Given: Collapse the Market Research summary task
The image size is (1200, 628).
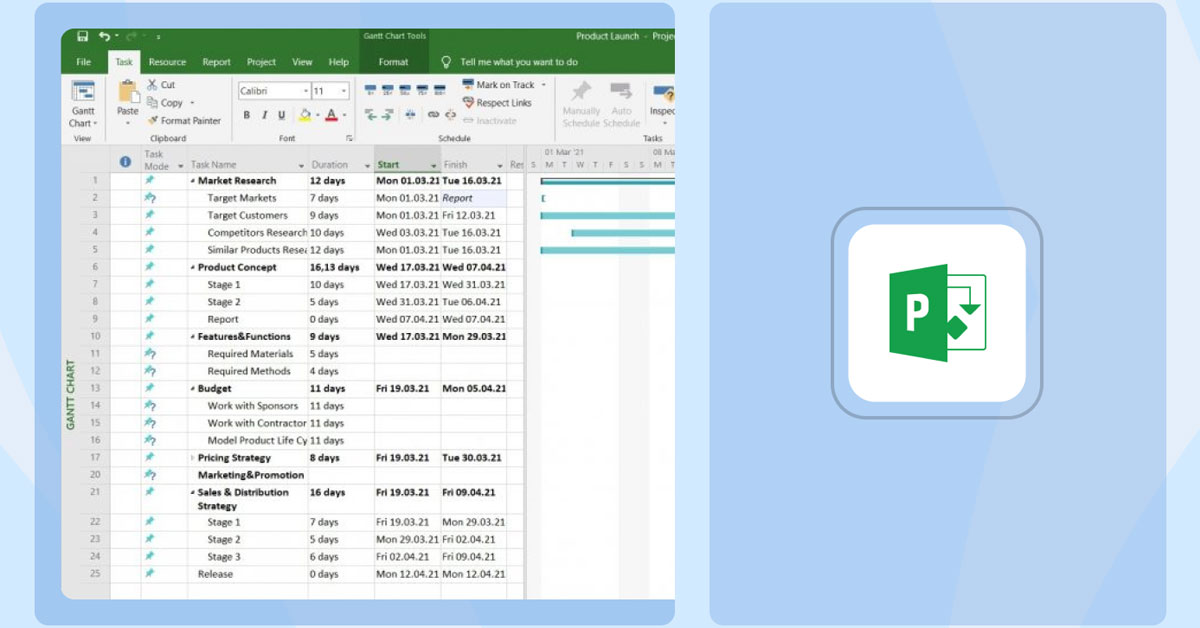Looking at the screenshot, I should tap(193, 181).
